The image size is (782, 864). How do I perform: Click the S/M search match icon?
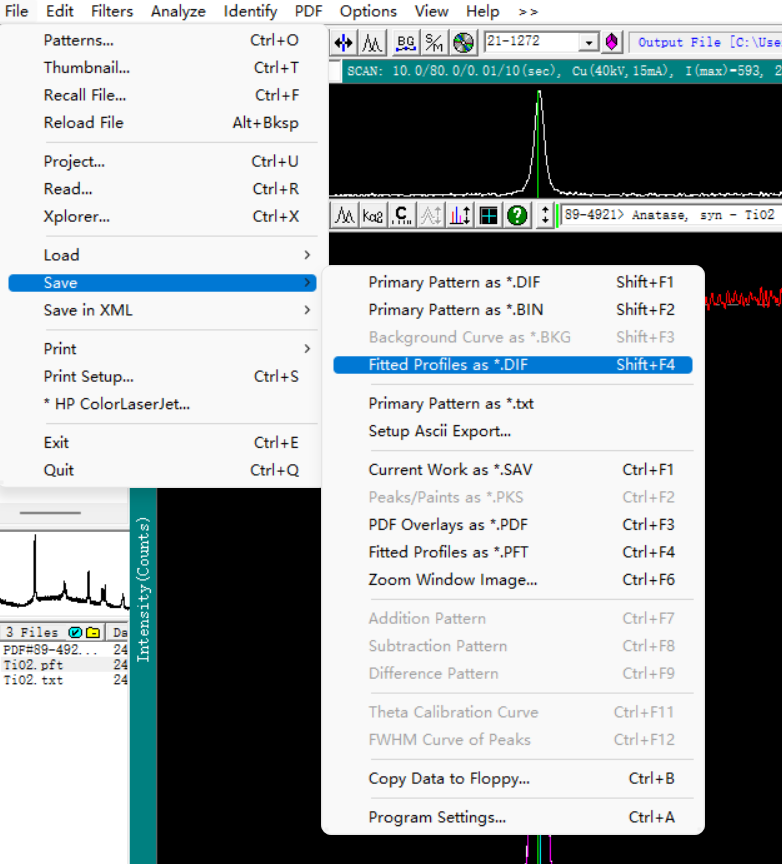434,42
